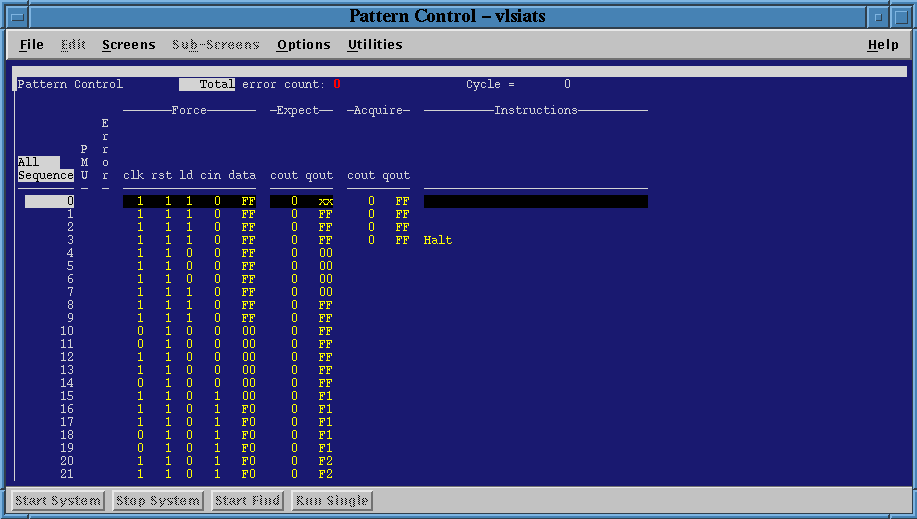Click the acquired cout 0 in sequence 1
917x519 pixels.
(x=371, y=214)
